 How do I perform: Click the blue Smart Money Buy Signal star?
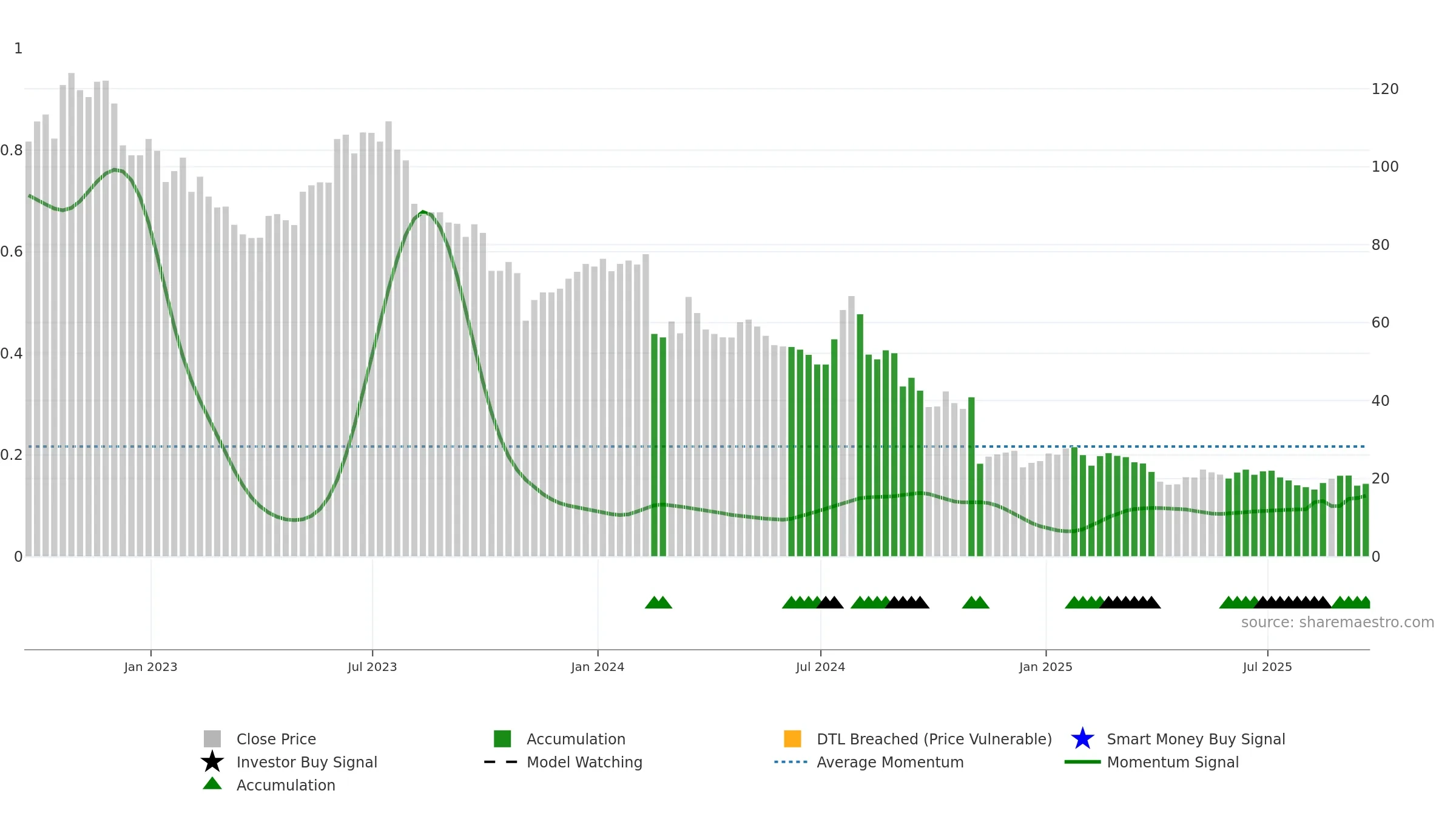click(1082, 738)
